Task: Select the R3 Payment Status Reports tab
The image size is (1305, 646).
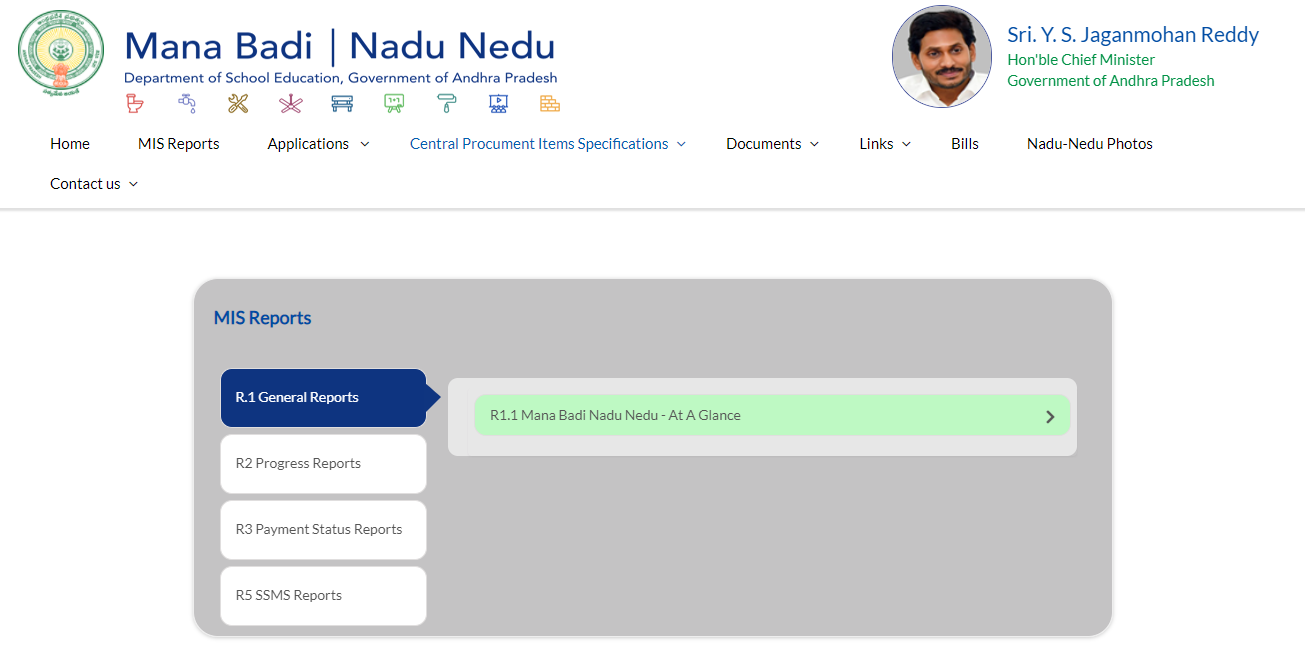Action: tap(323, 530)
